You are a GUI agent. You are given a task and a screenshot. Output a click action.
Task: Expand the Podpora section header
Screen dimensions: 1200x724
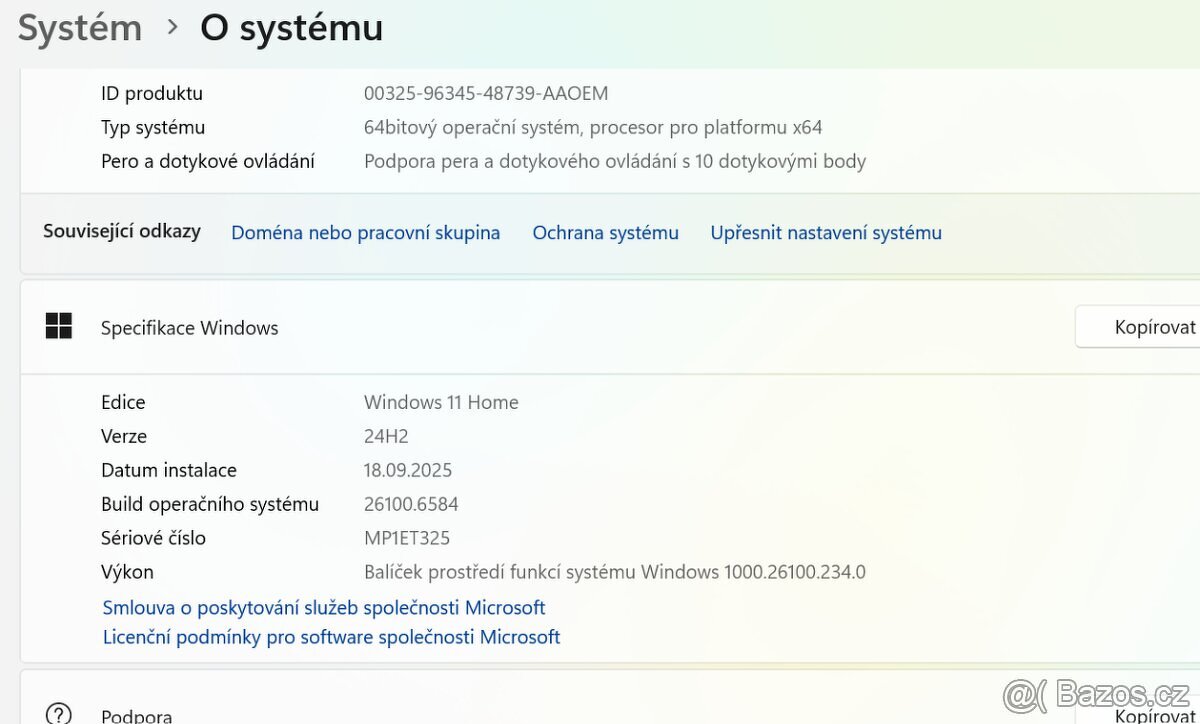pyautogui.click(x=600, y=714)
